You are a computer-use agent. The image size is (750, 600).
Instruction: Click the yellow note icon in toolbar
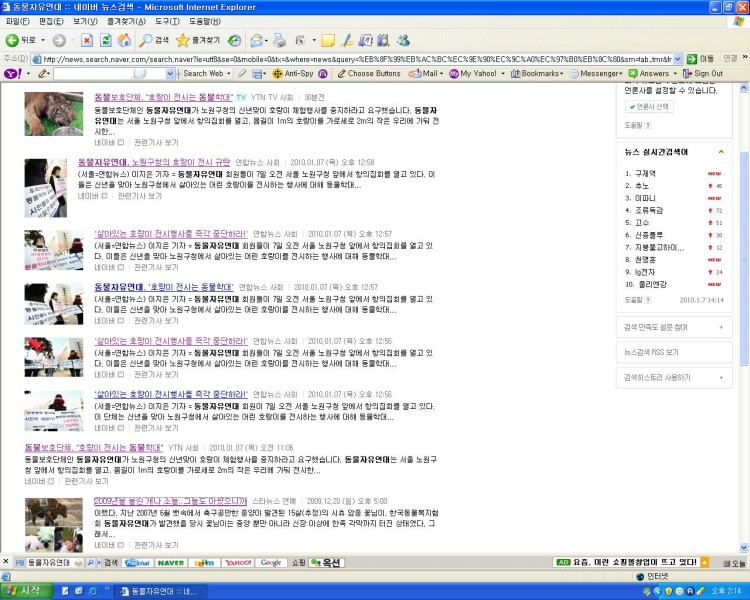(328, 41)
